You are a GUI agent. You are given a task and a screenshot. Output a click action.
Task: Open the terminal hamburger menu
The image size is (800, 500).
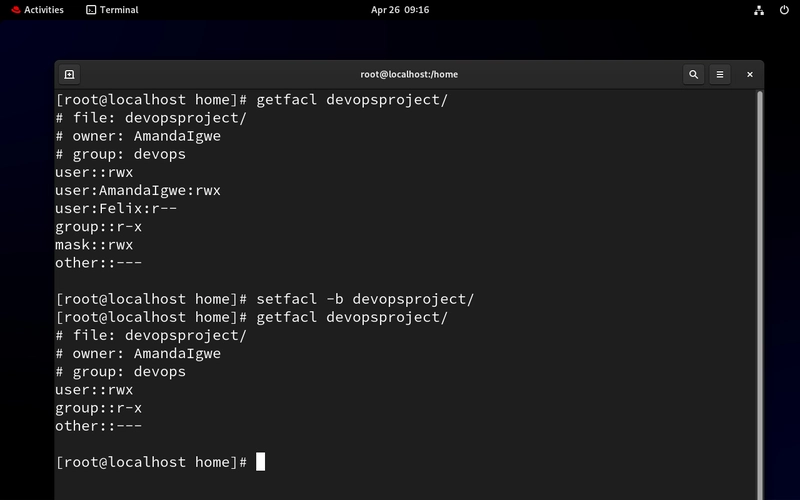[720, 74]
